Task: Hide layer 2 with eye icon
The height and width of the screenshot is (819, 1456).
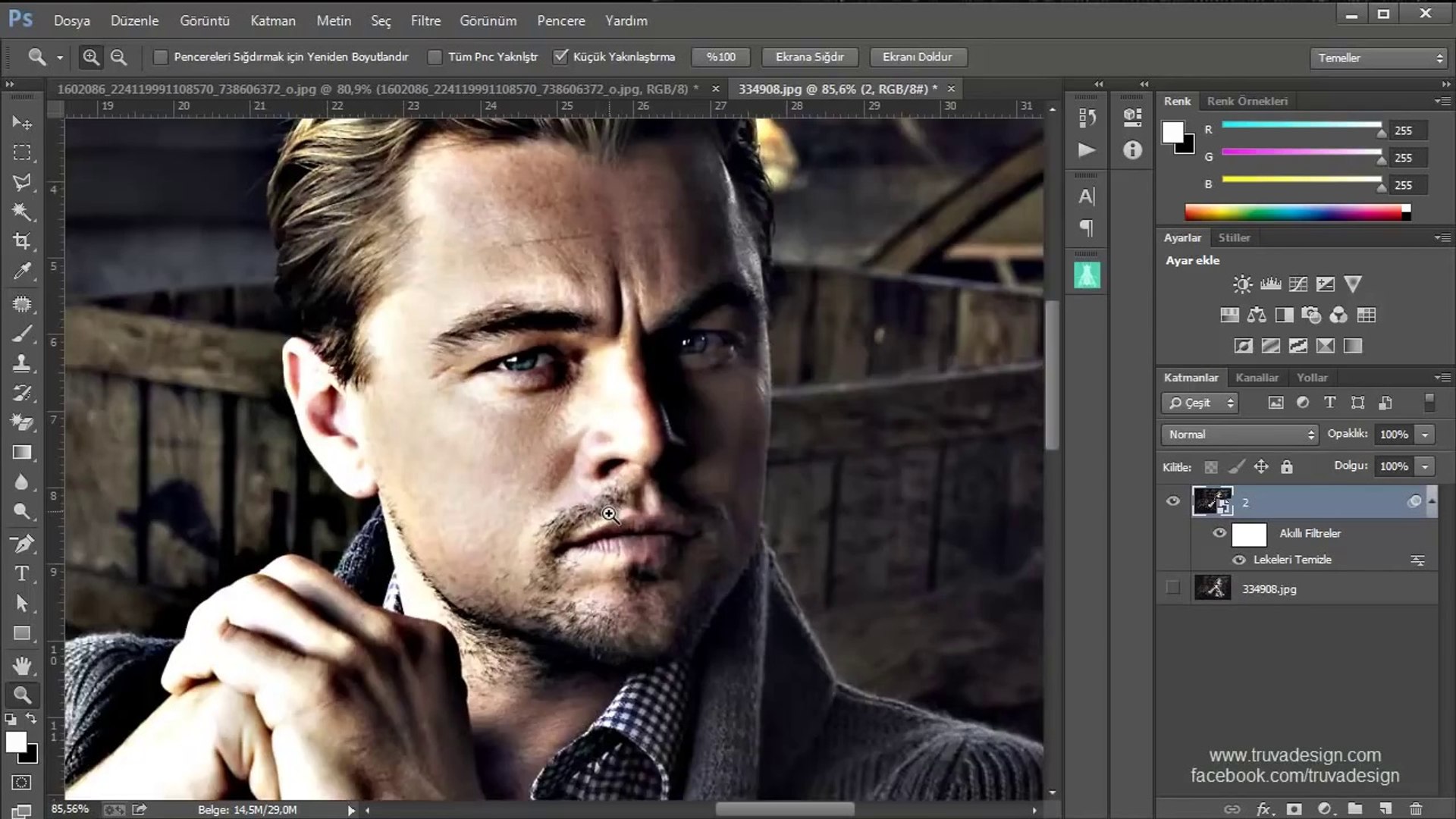Action: click(x=1173, y=501)
